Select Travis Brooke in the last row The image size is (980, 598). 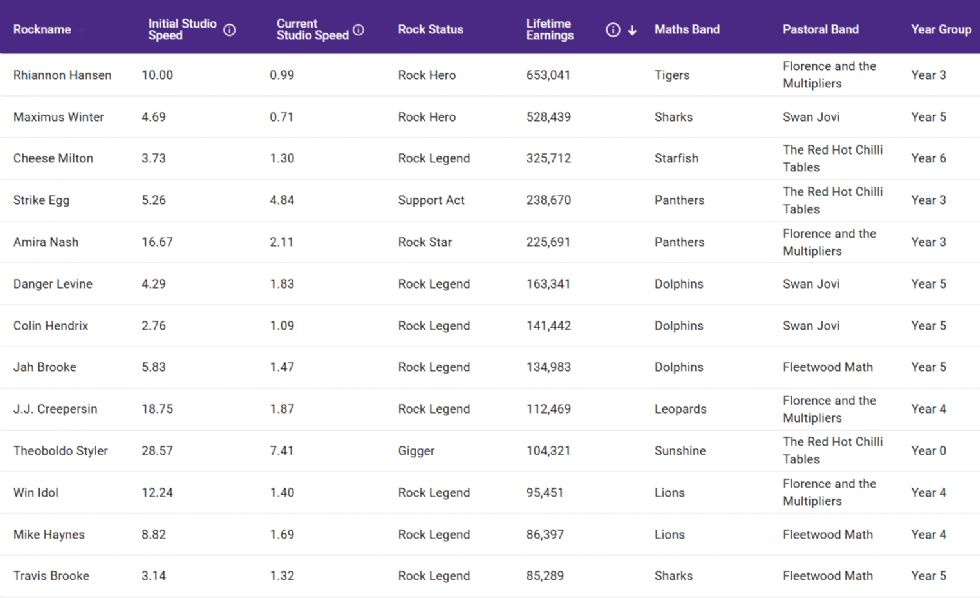click(x=51, y=576)
